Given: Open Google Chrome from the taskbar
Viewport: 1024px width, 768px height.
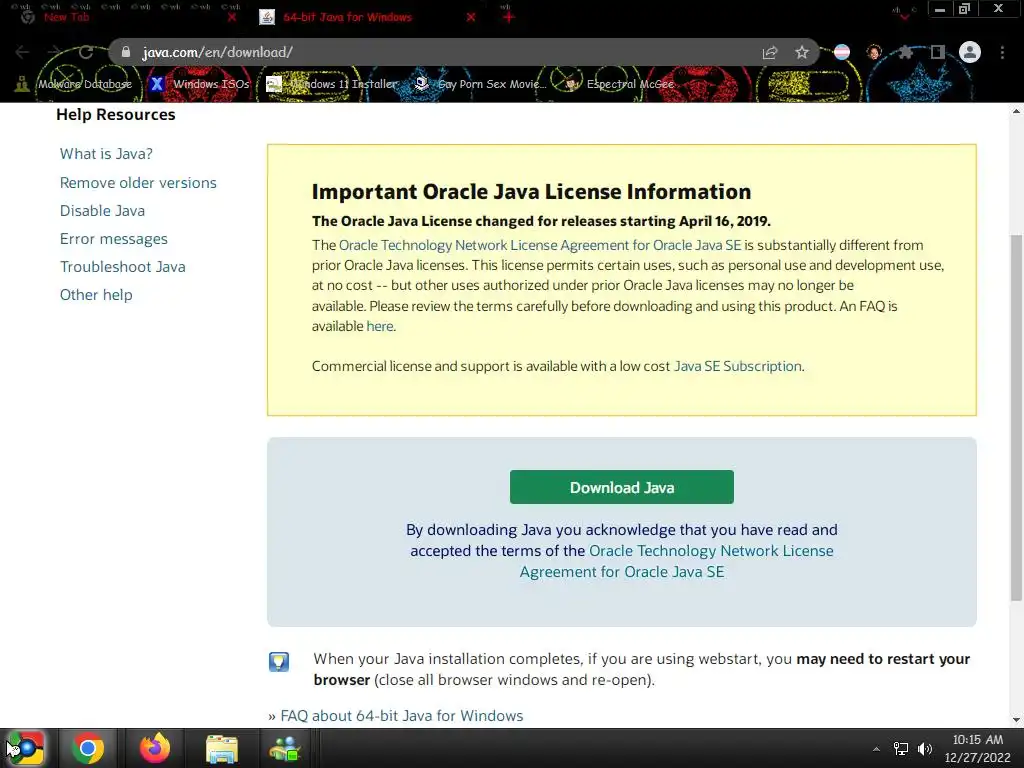Looking at the screenshot, I should [88, 748].
